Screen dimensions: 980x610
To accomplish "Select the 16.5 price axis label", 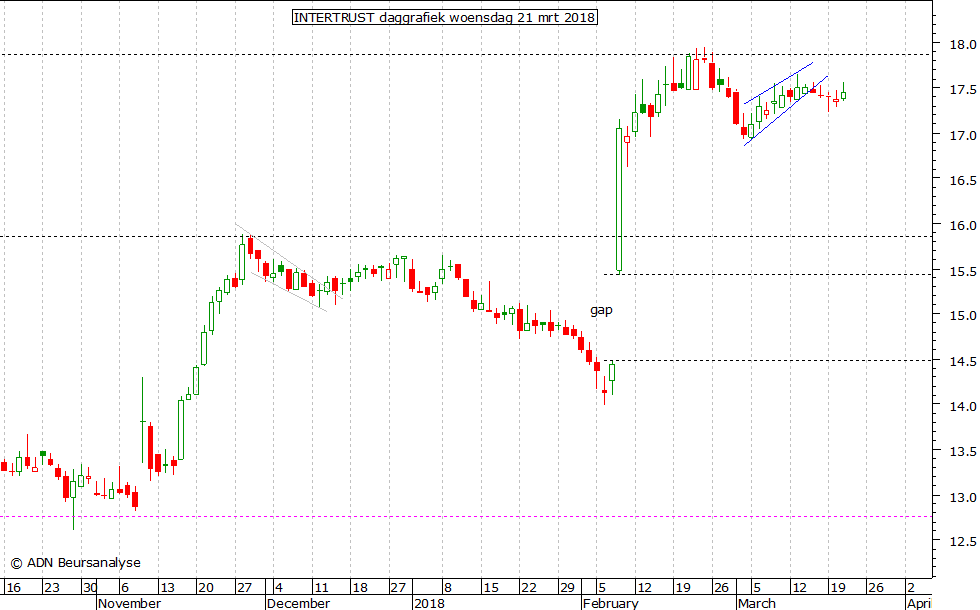I will [x=962, y=180].
